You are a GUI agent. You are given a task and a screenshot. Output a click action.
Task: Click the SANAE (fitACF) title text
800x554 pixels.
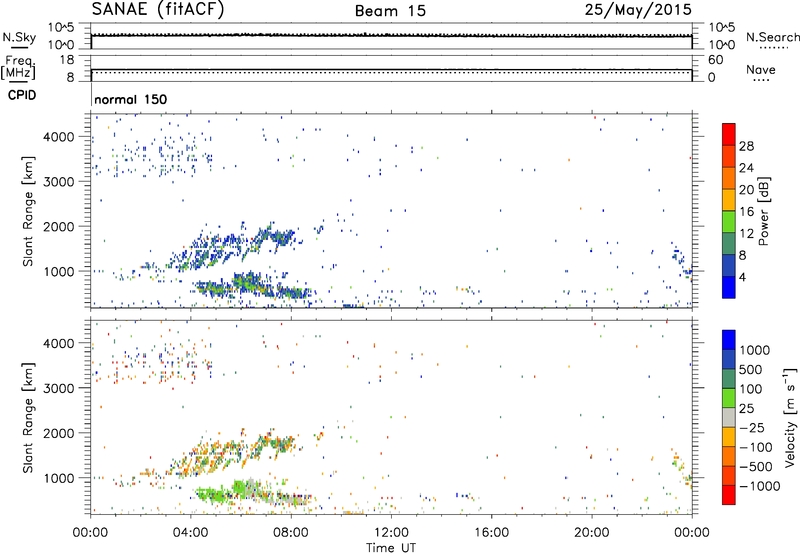(x=158, y=9)
